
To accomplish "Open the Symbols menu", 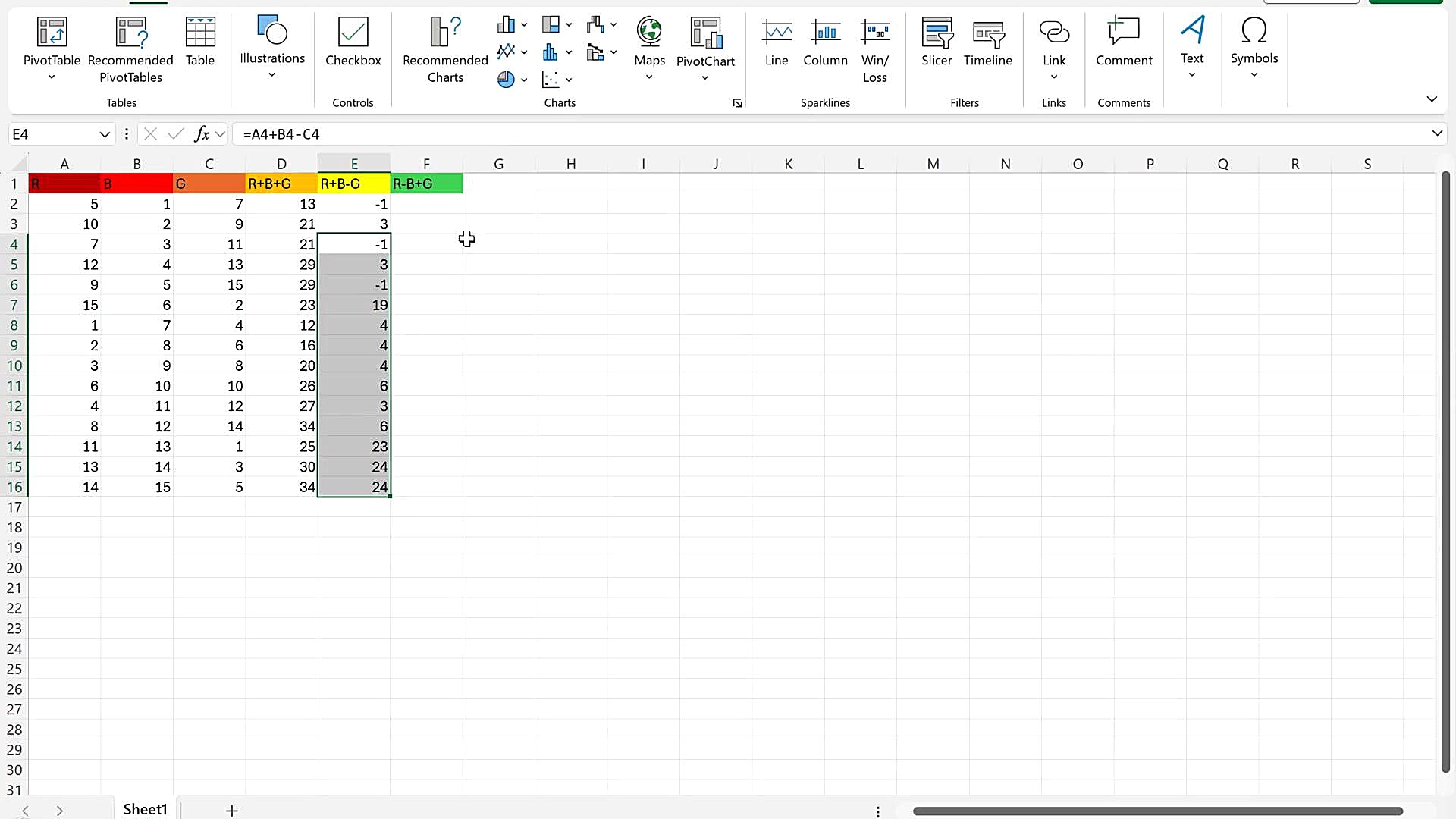I will point(1254,47).
